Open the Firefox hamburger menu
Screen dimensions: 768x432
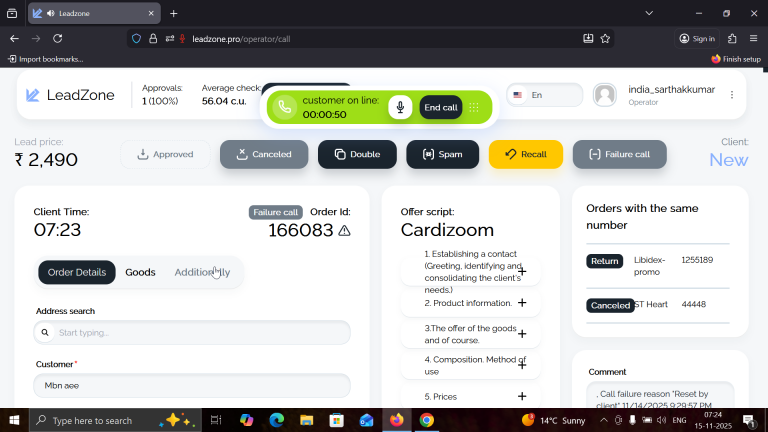pyautogui.click(x=754, y=39)
